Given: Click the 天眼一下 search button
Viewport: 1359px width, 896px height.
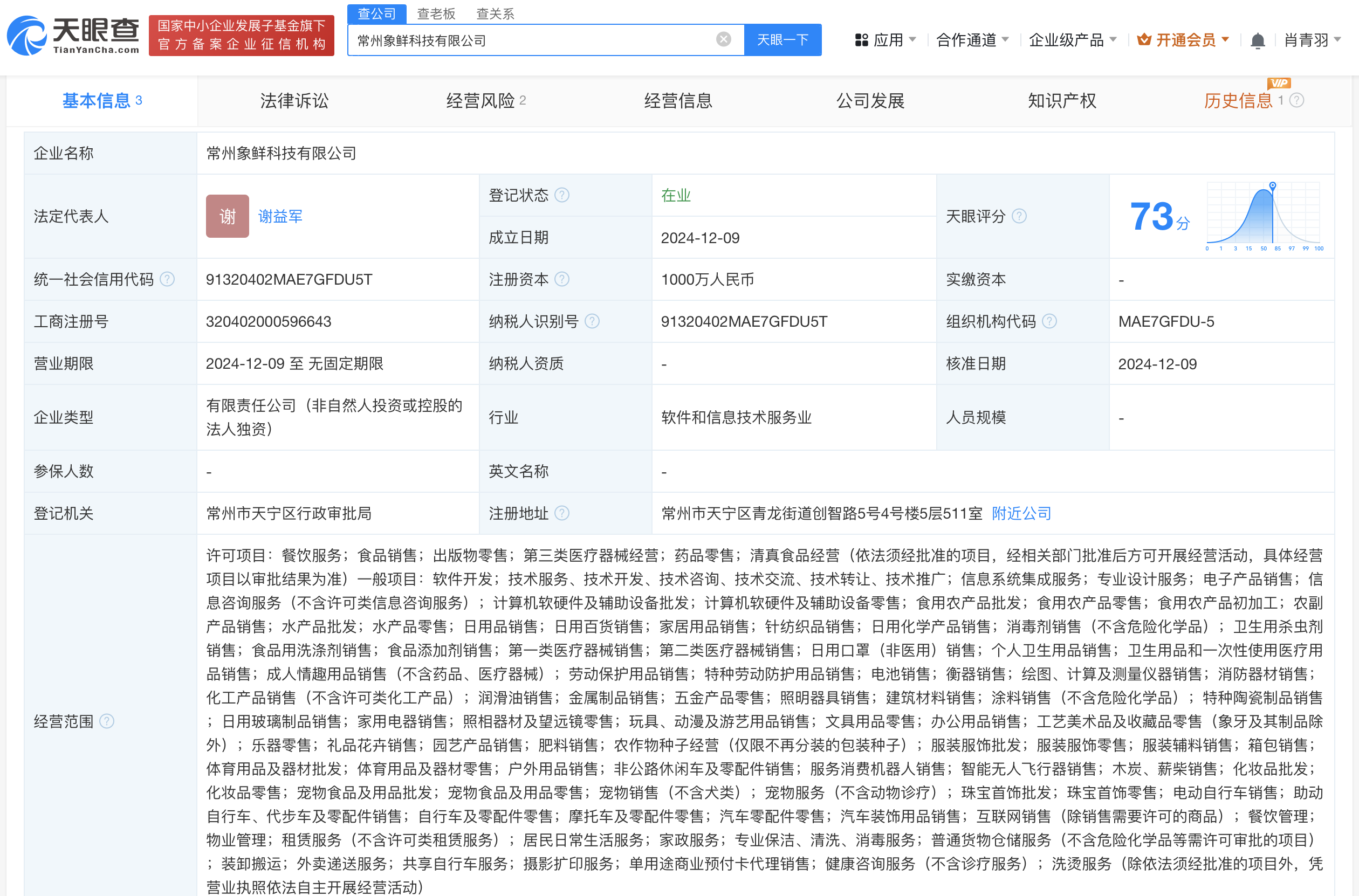Looking at the screenshot, I should pyautogui.click(x=783, y=39).
